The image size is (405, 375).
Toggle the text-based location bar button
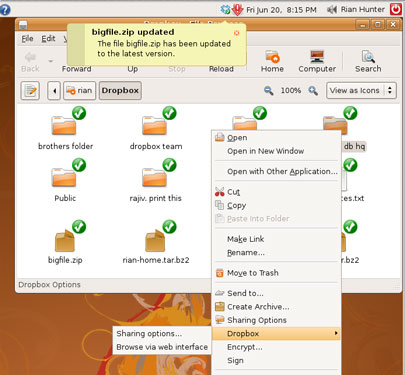30,91
